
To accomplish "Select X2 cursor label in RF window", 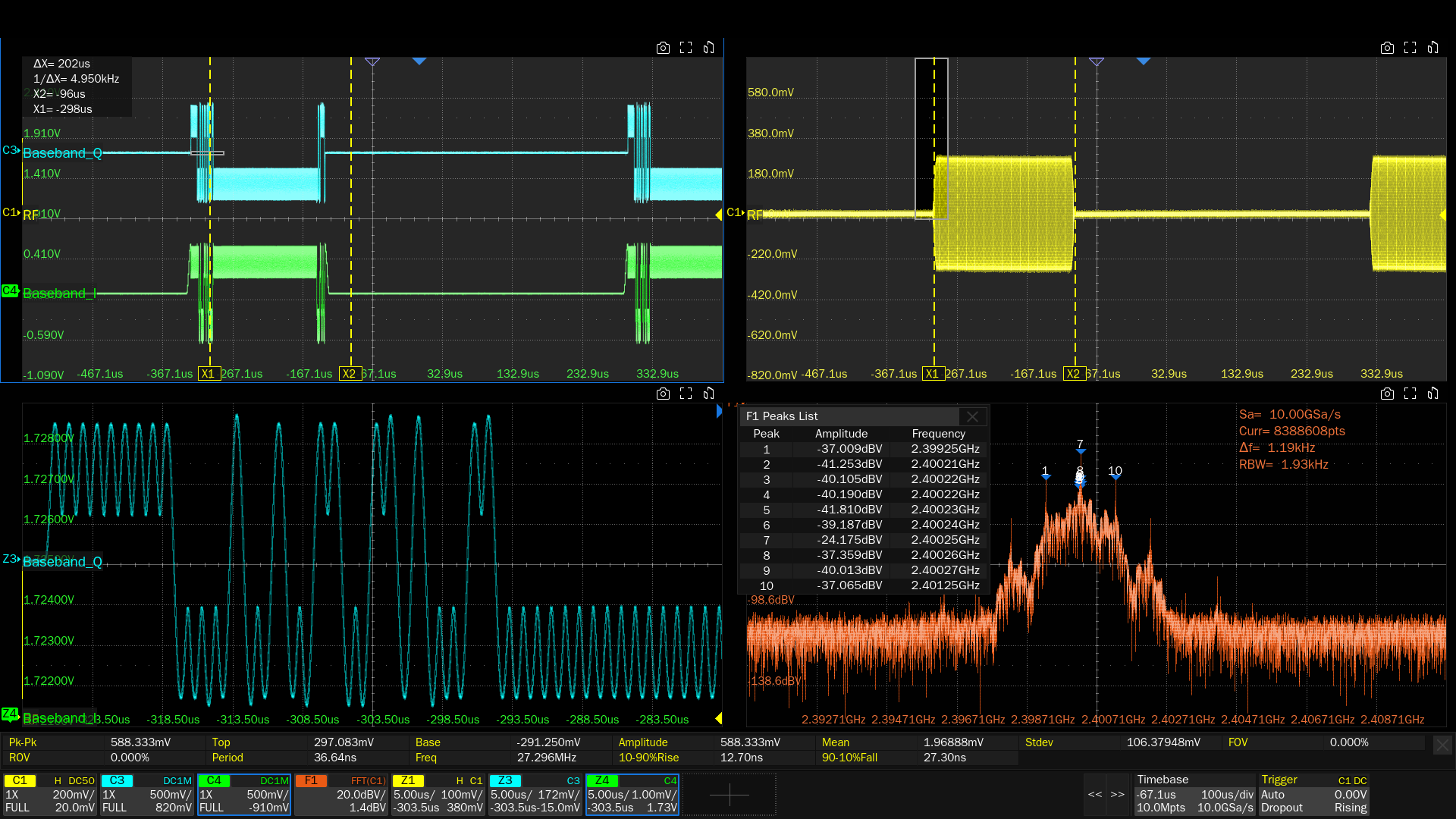I will 1073,374.
